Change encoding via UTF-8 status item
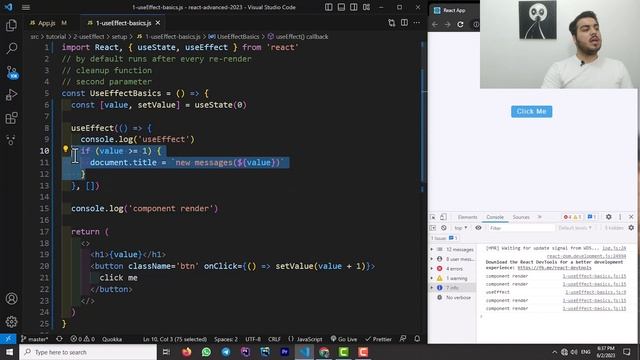The image size is (640, 360). click(253, 339)
